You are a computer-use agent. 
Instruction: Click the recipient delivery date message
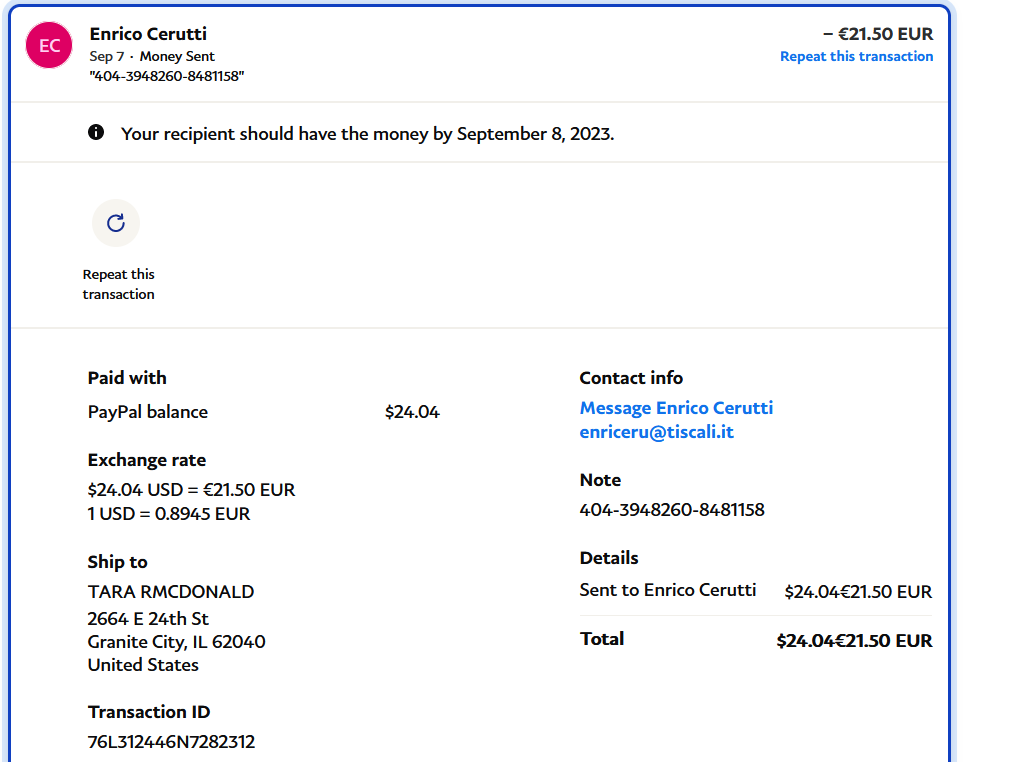[x=367, y=133]
